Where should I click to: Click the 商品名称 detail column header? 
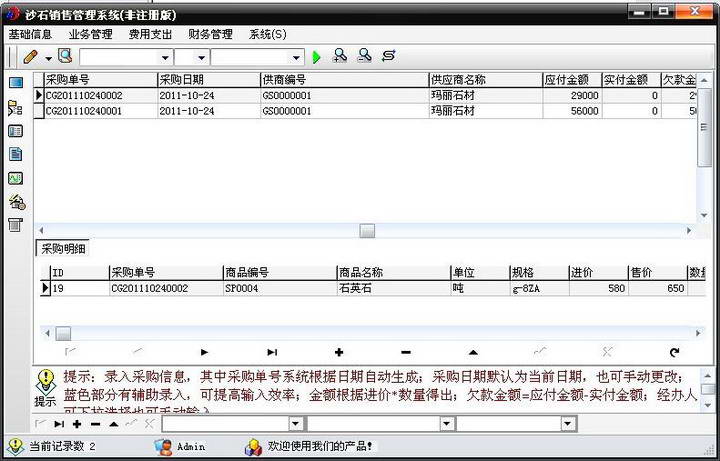pyautogui.click(x=394, y=273)
